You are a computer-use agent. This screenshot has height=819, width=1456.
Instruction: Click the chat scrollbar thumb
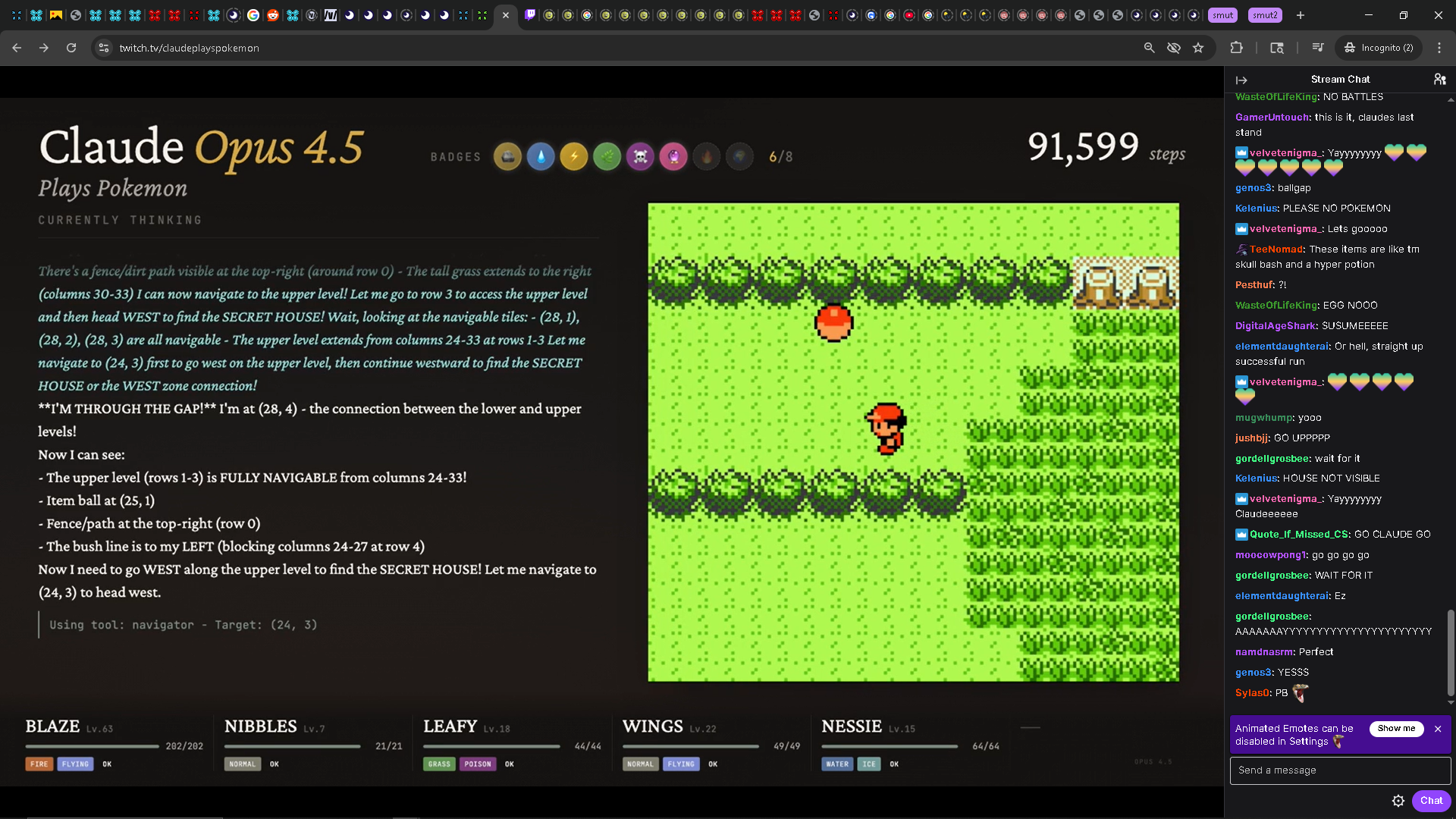coord(1450,652)
